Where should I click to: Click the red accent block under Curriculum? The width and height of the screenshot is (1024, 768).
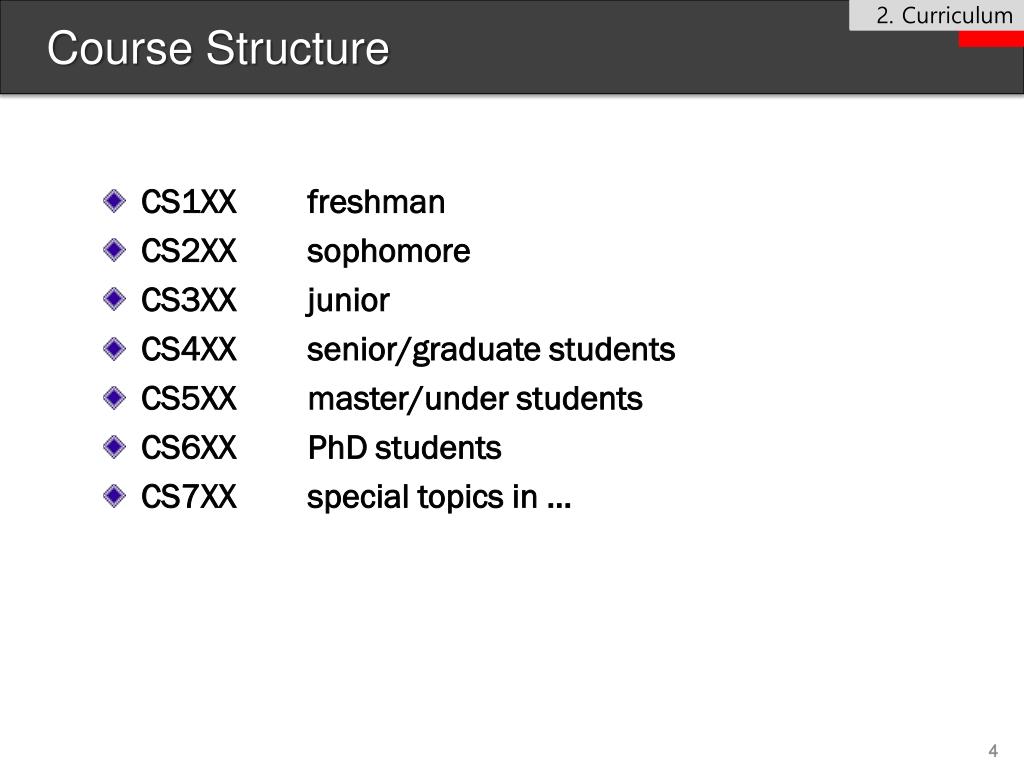[991, 39]
